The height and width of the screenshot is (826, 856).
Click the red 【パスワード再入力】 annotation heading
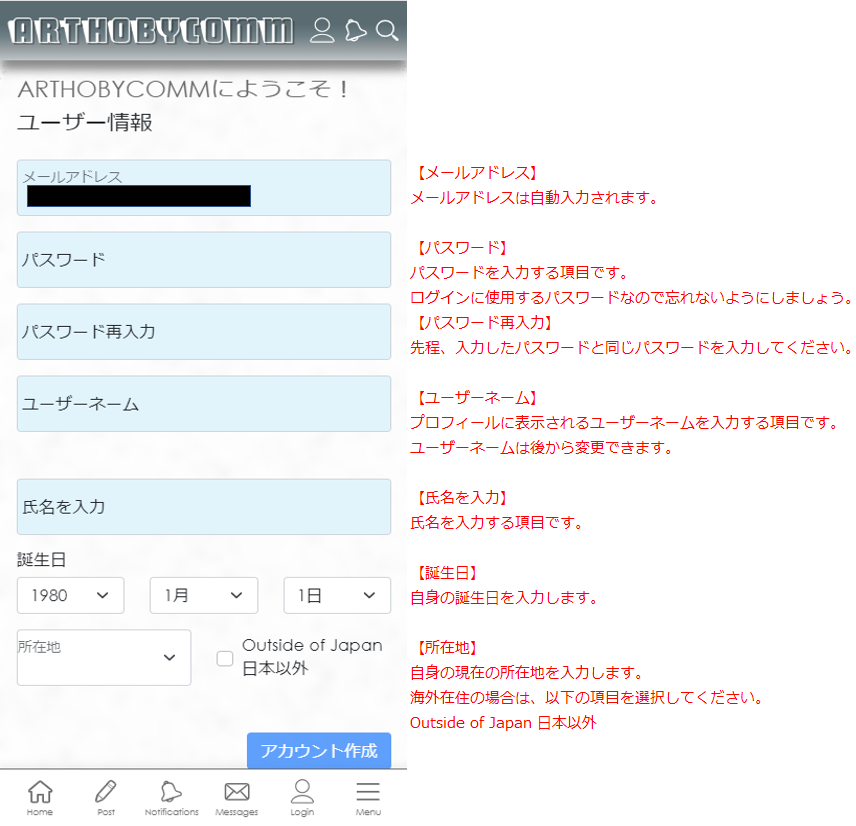(483, 323)
